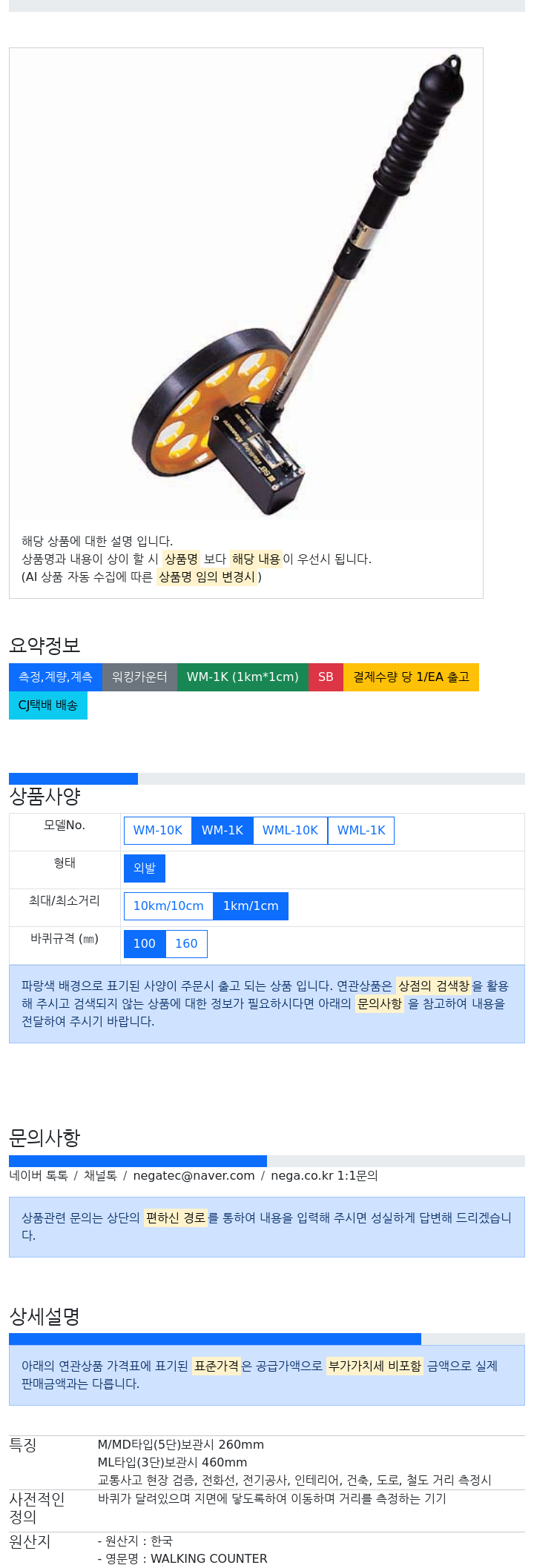Click the CJ택배 배송 shipping tag
The width and height of the screenshot is (534, 1568).
click(48, 705)
